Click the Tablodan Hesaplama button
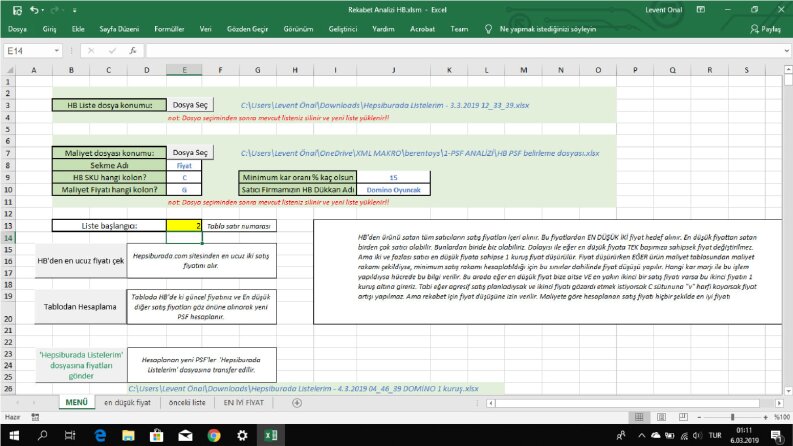Viewport: 793px width, 446px height. [80, 306]
